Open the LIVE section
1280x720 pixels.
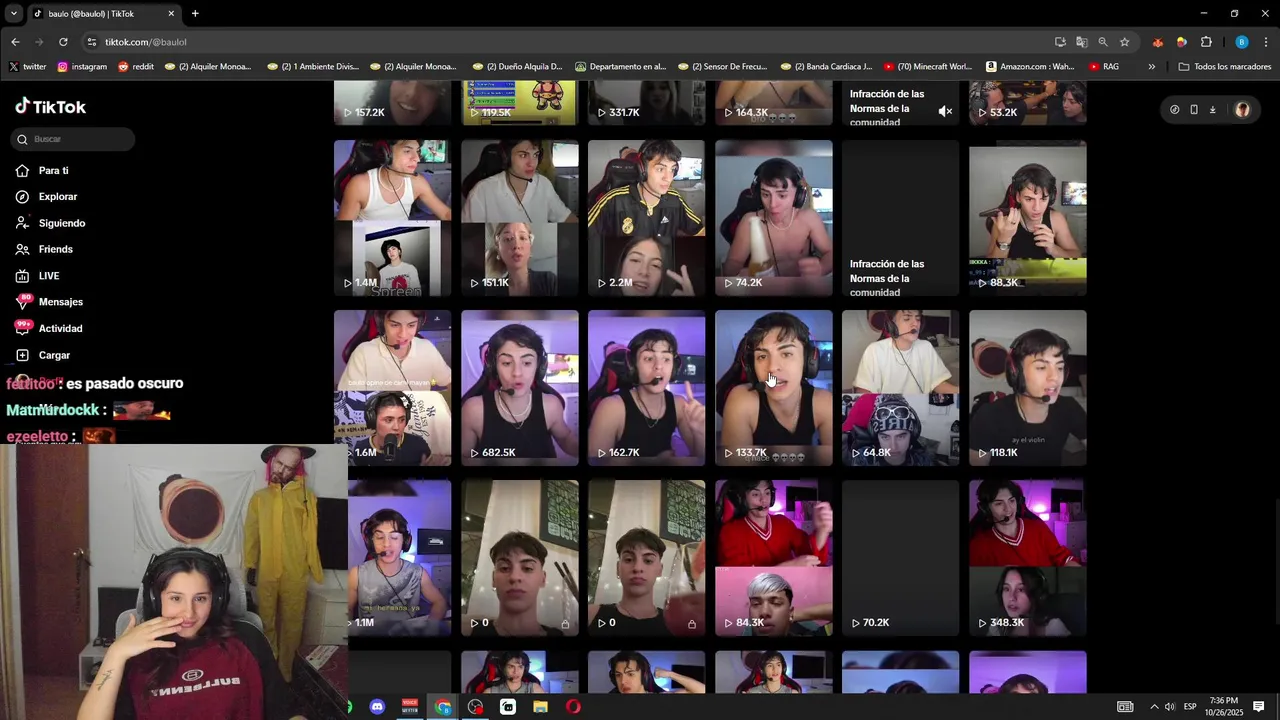(x=49, y=276)
